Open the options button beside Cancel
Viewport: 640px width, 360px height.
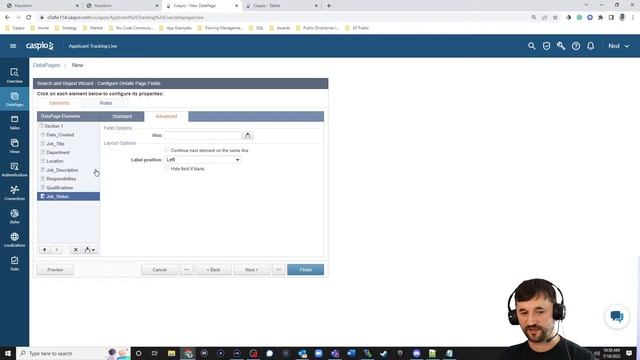click(x=186, y=269)
